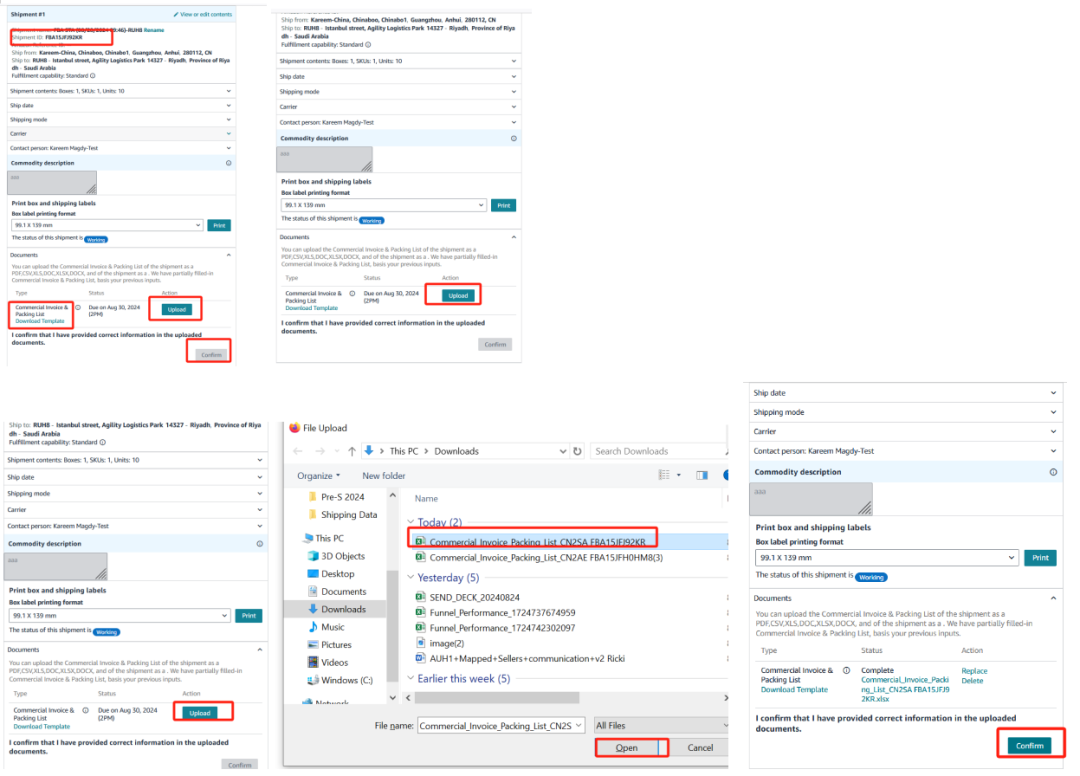Select the Music folder in sidebar
Image resolution: width=1080 pixels, height=776 pixels.
pos(333,627)
